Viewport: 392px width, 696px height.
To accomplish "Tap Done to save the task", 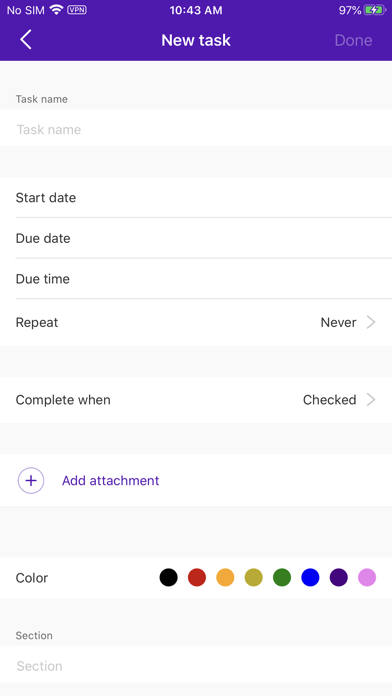I will click(353, 40).
